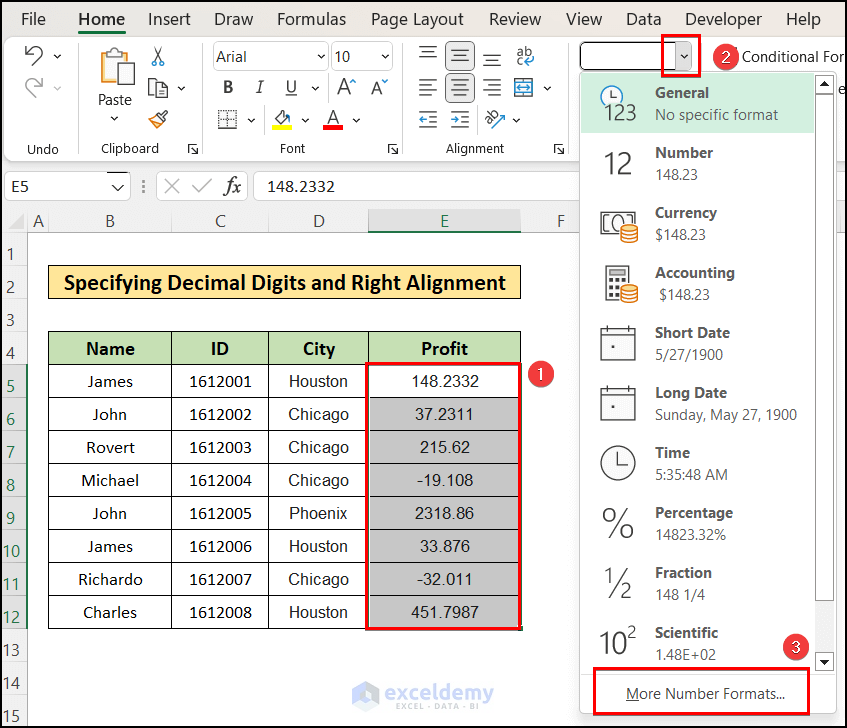
Task: Click the Undo arrow icon
Action: point(33,56)
